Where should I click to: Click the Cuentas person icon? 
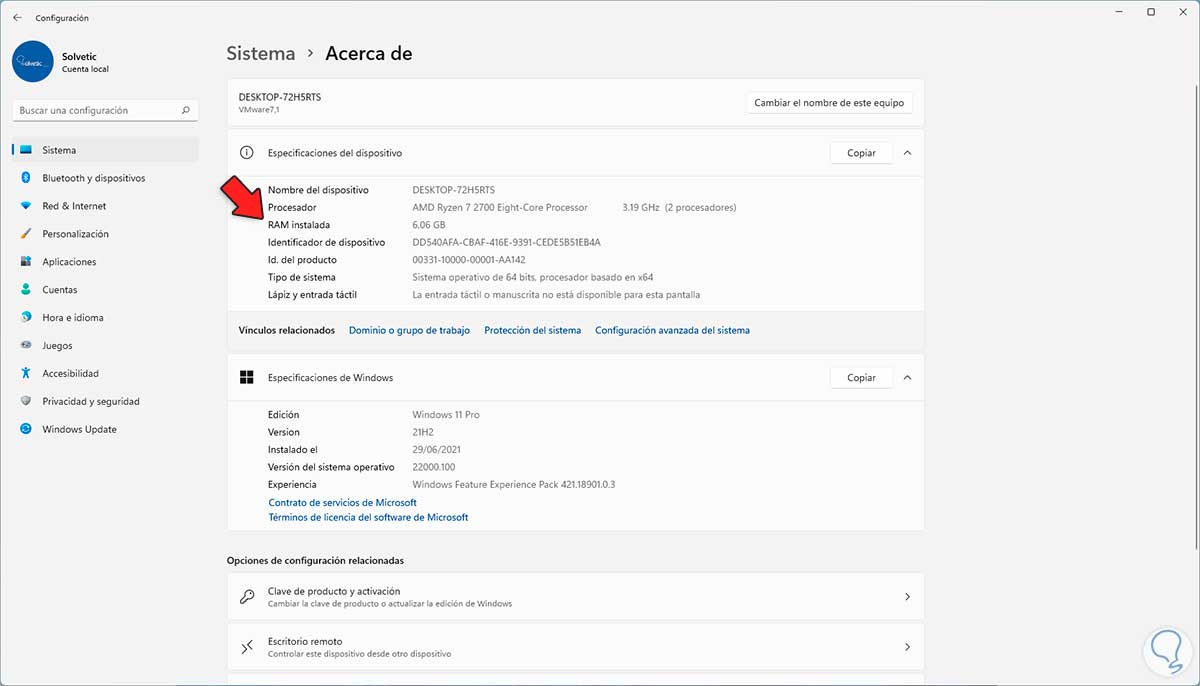click(x=26, y=290)
